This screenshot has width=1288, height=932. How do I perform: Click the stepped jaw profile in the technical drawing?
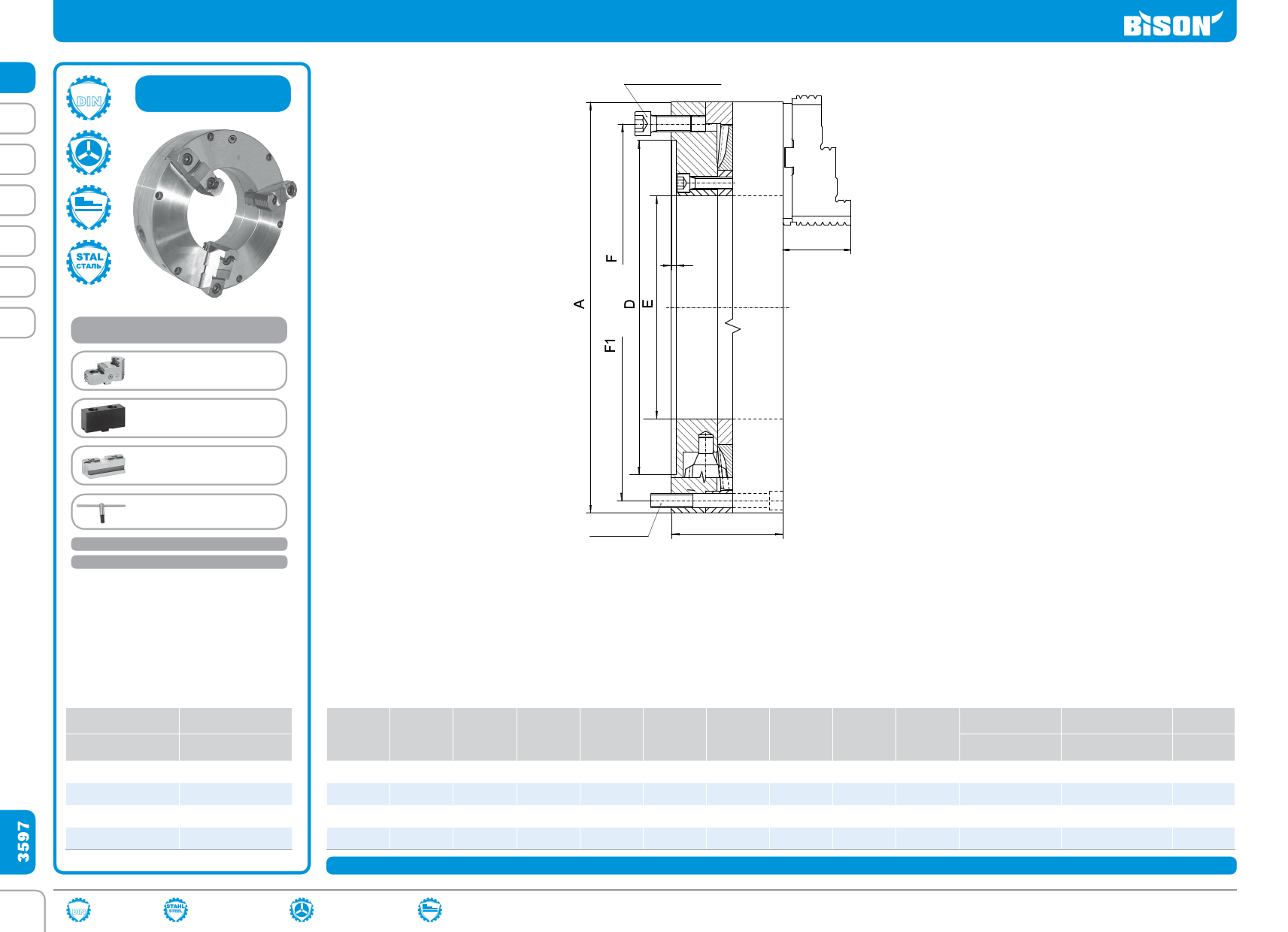click(817, 161)
